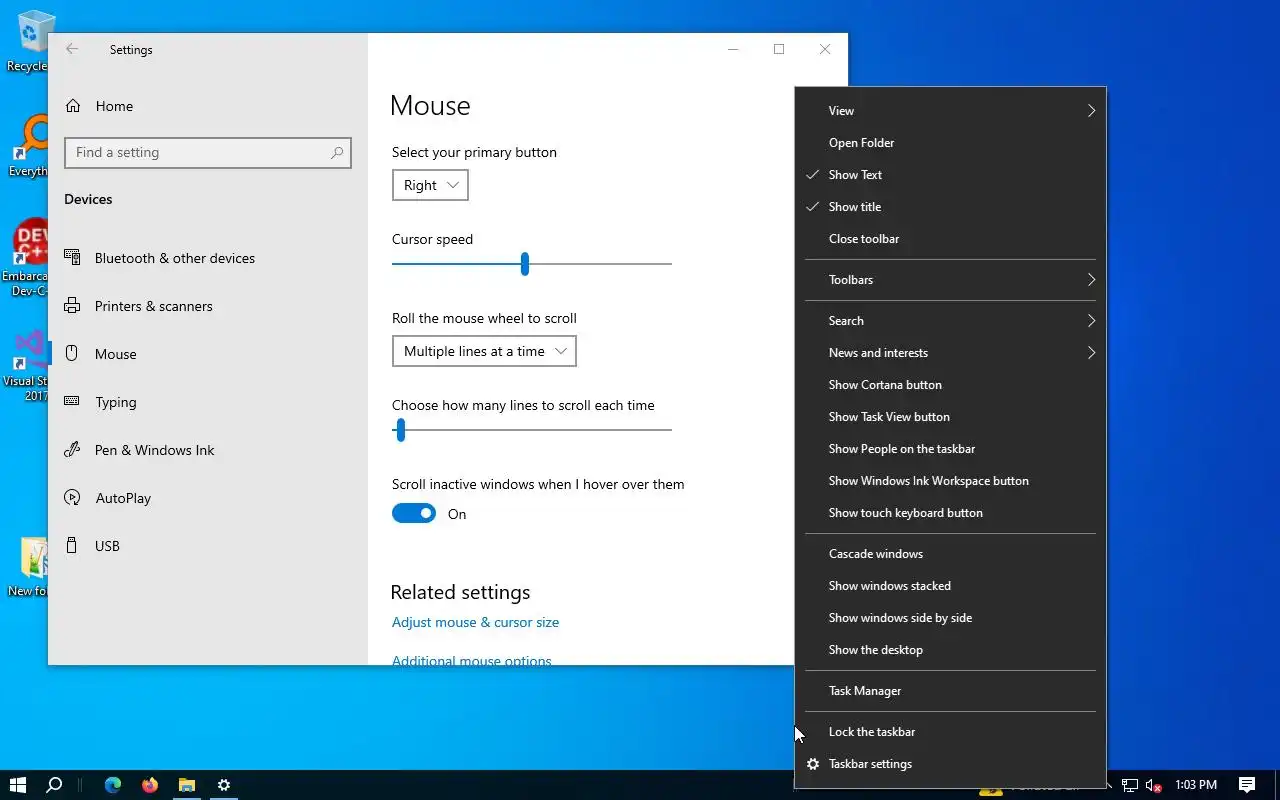This screenshot has height=800, width=1280.
Task: Close the Settings window
Action: (825, 49)
